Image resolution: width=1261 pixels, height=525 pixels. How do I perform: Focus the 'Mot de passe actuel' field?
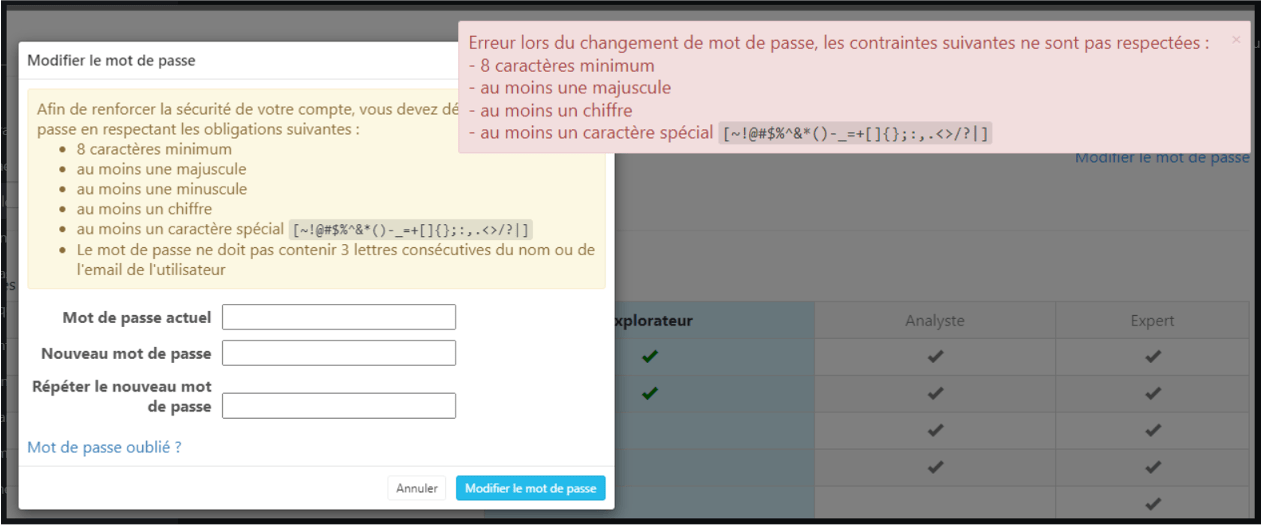point(339,317)
